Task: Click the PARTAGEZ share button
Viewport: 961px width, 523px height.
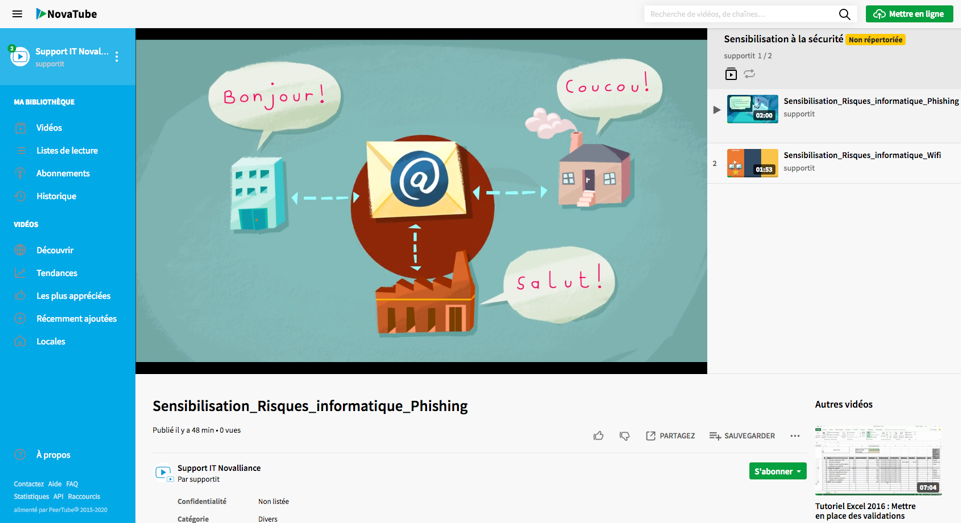Action: click(670, 436)
